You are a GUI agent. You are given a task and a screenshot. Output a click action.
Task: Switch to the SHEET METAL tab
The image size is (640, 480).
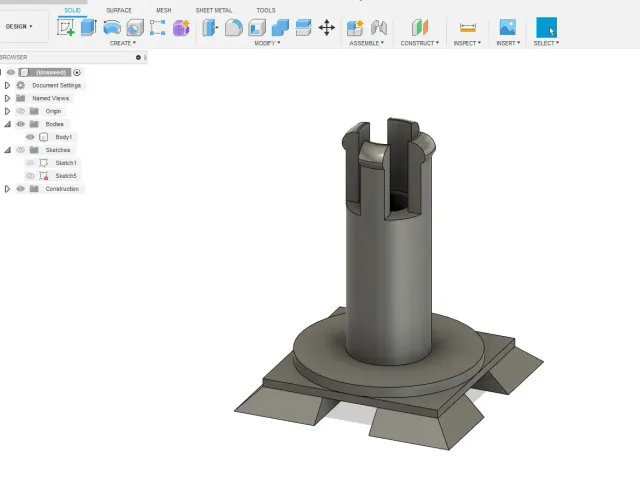214,10
